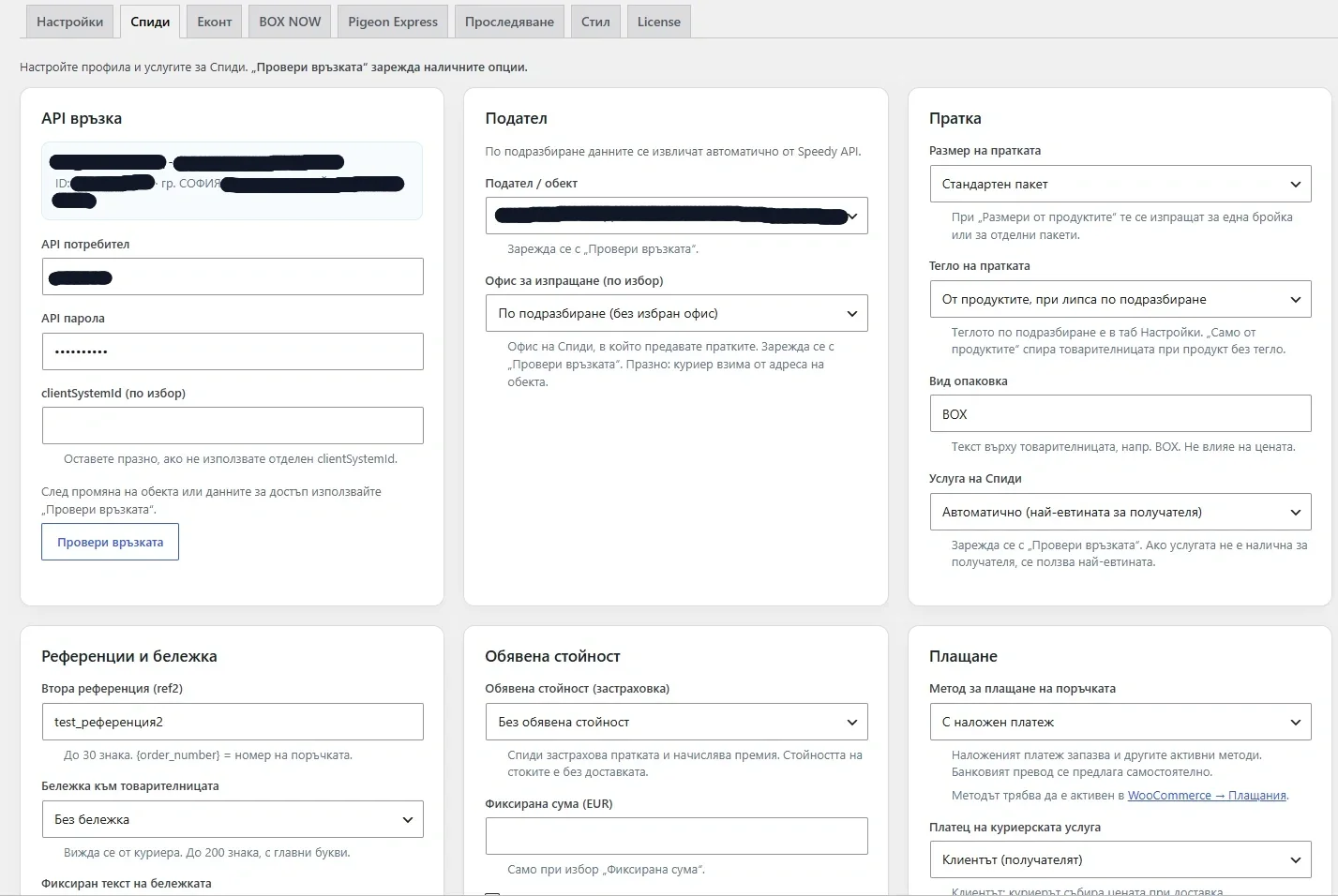This screenshot has width=1338, height=896.
Task: Open the Платец на куриерската услуга dropdown
Action: tap(1120, 859)
